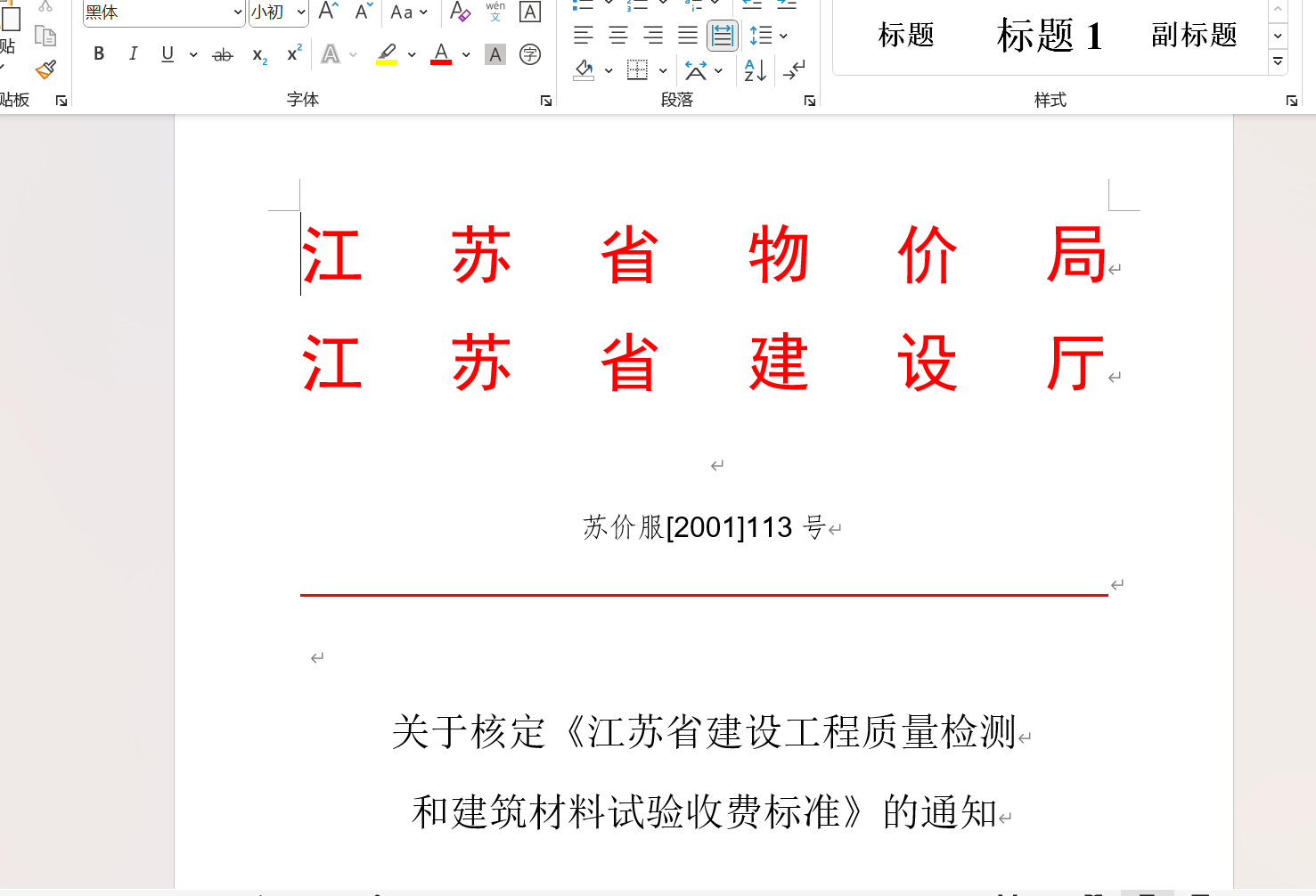Clear all formatting with eraser icon
Image resolution: width=1316 pixels, height=896 pixels.
[x=460, y=12]
